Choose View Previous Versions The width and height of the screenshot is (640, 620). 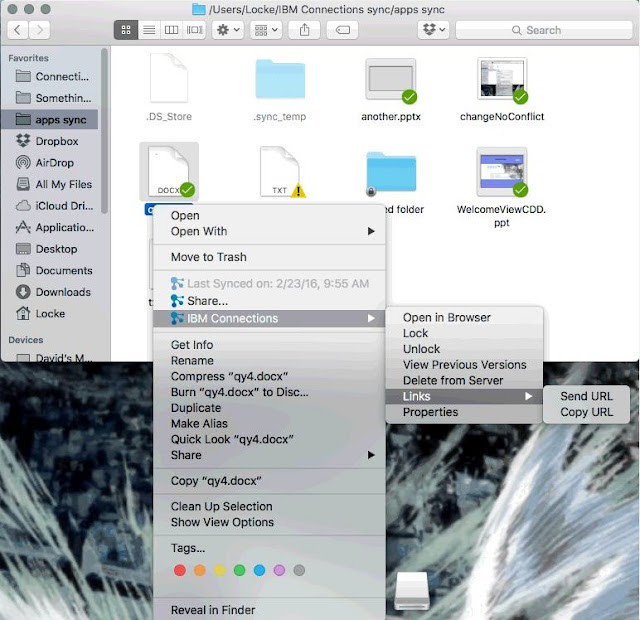click(x=464, y=365)
